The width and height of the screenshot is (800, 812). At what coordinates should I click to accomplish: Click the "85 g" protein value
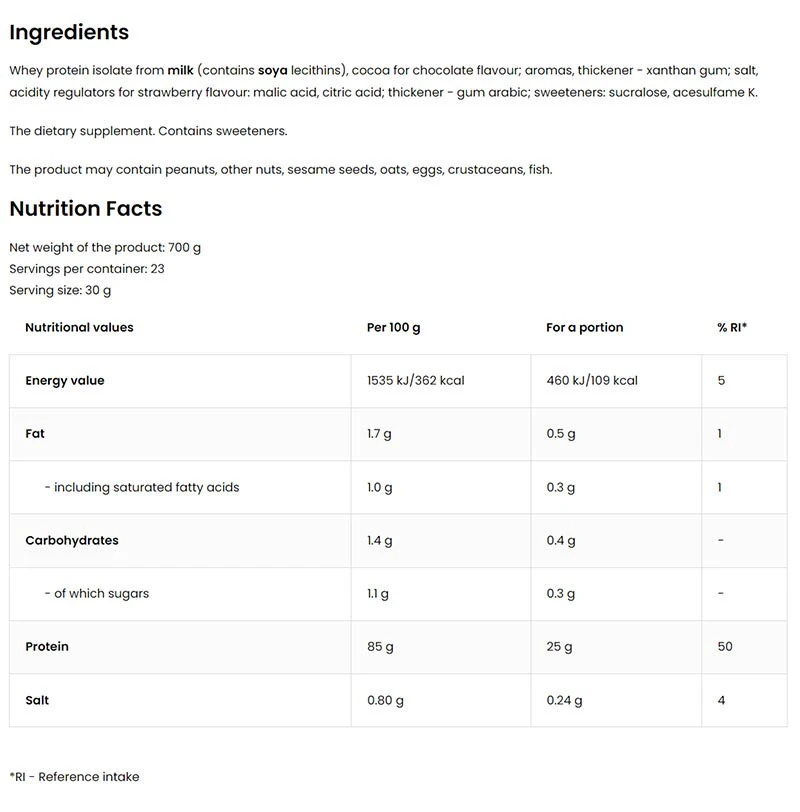[x=381, y=647]
